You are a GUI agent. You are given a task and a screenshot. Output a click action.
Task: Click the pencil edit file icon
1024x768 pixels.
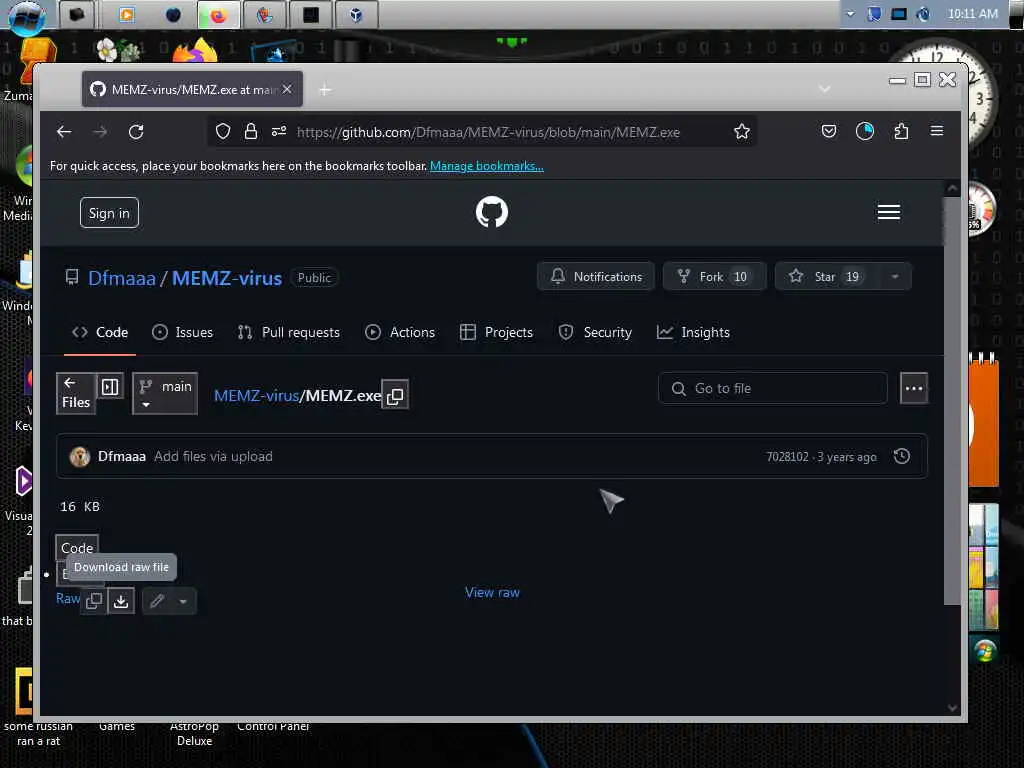click(x=157, y=601)
